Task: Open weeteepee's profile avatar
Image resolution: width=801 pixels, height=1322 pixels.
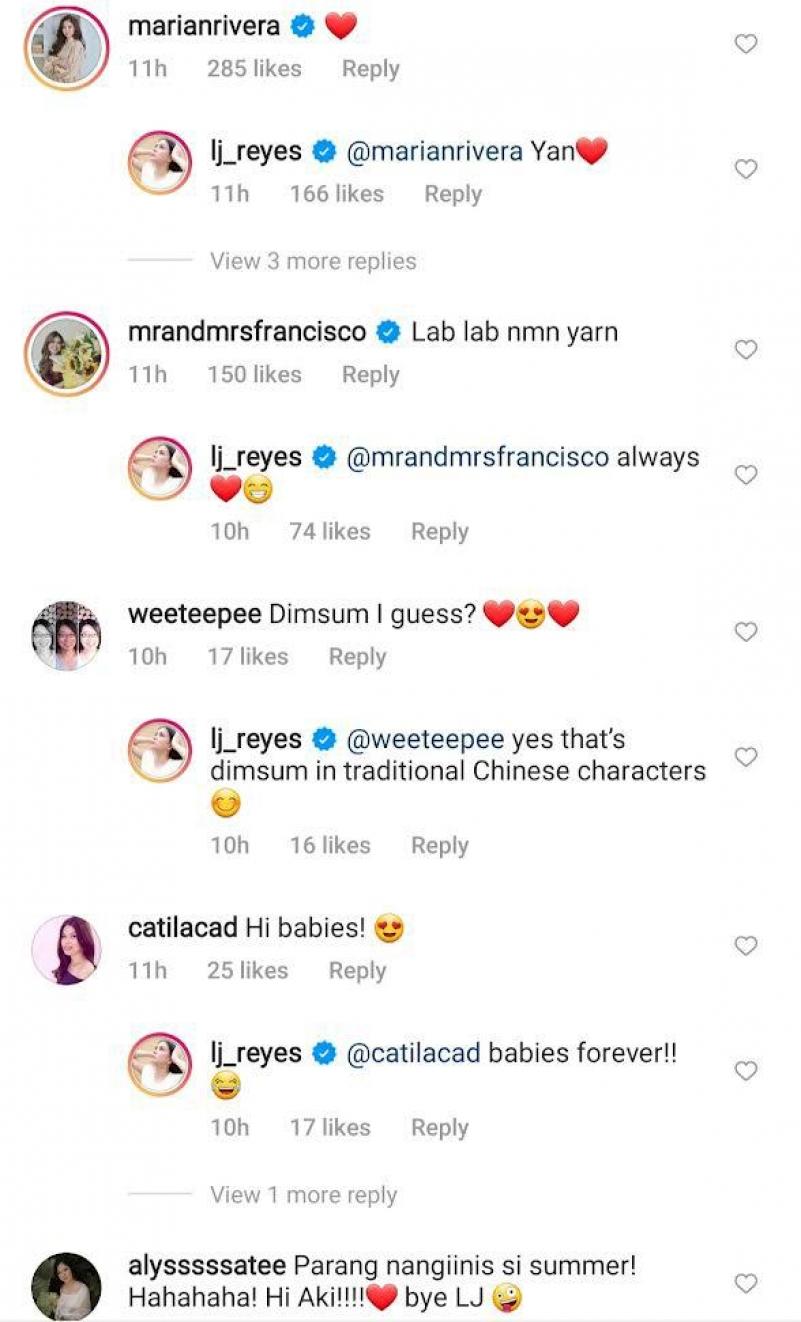Action: [x=66, y=636]
